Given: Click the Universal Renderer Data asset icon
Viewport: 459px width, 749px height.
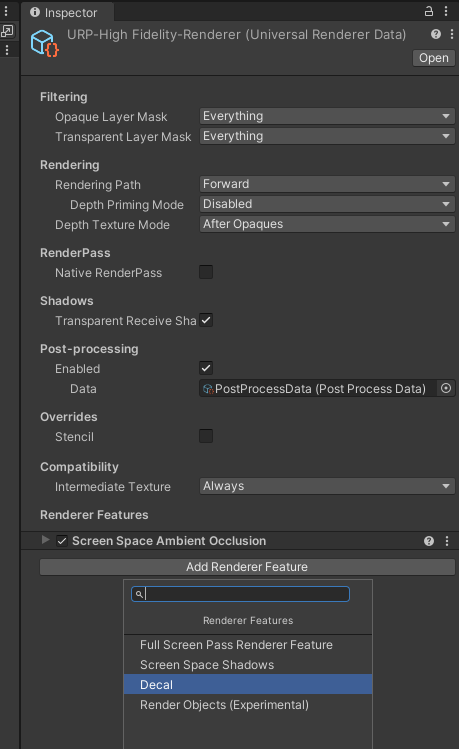Looking at the screenshot, I should pyautogui.click(x=44, y=43).
